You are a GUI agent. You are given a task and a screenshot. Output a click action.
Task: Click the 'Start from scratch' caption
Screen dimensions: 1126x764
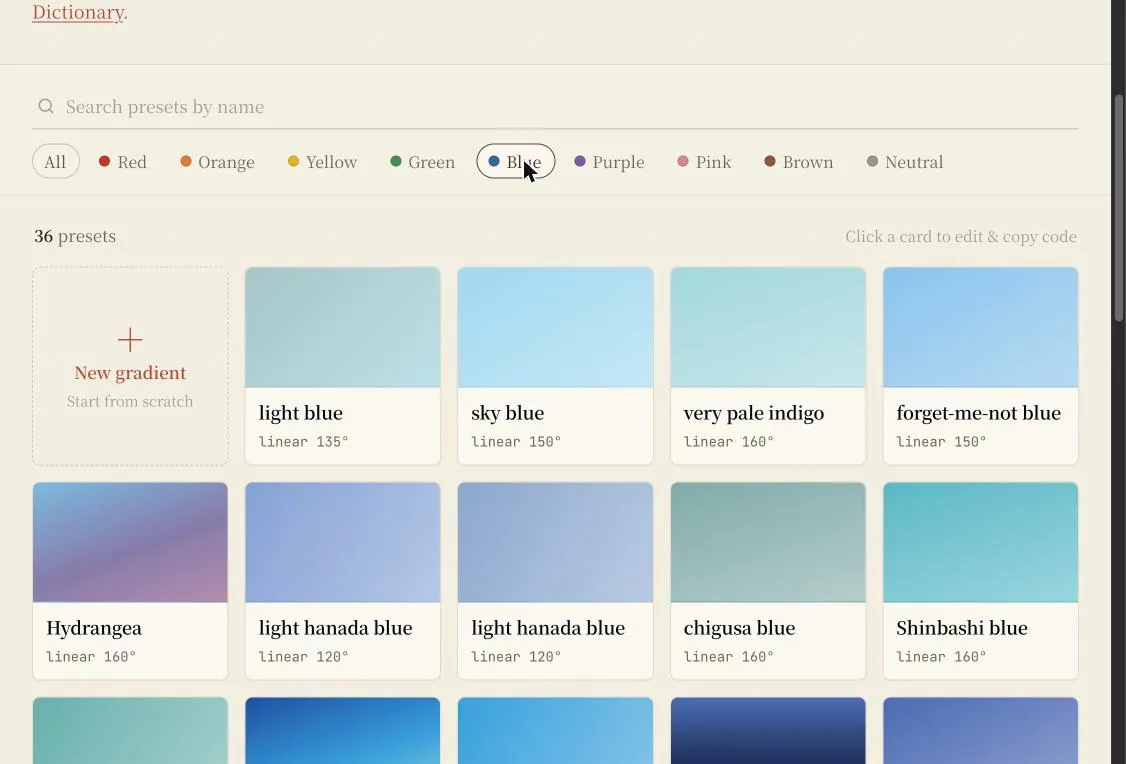pos(130,401)
